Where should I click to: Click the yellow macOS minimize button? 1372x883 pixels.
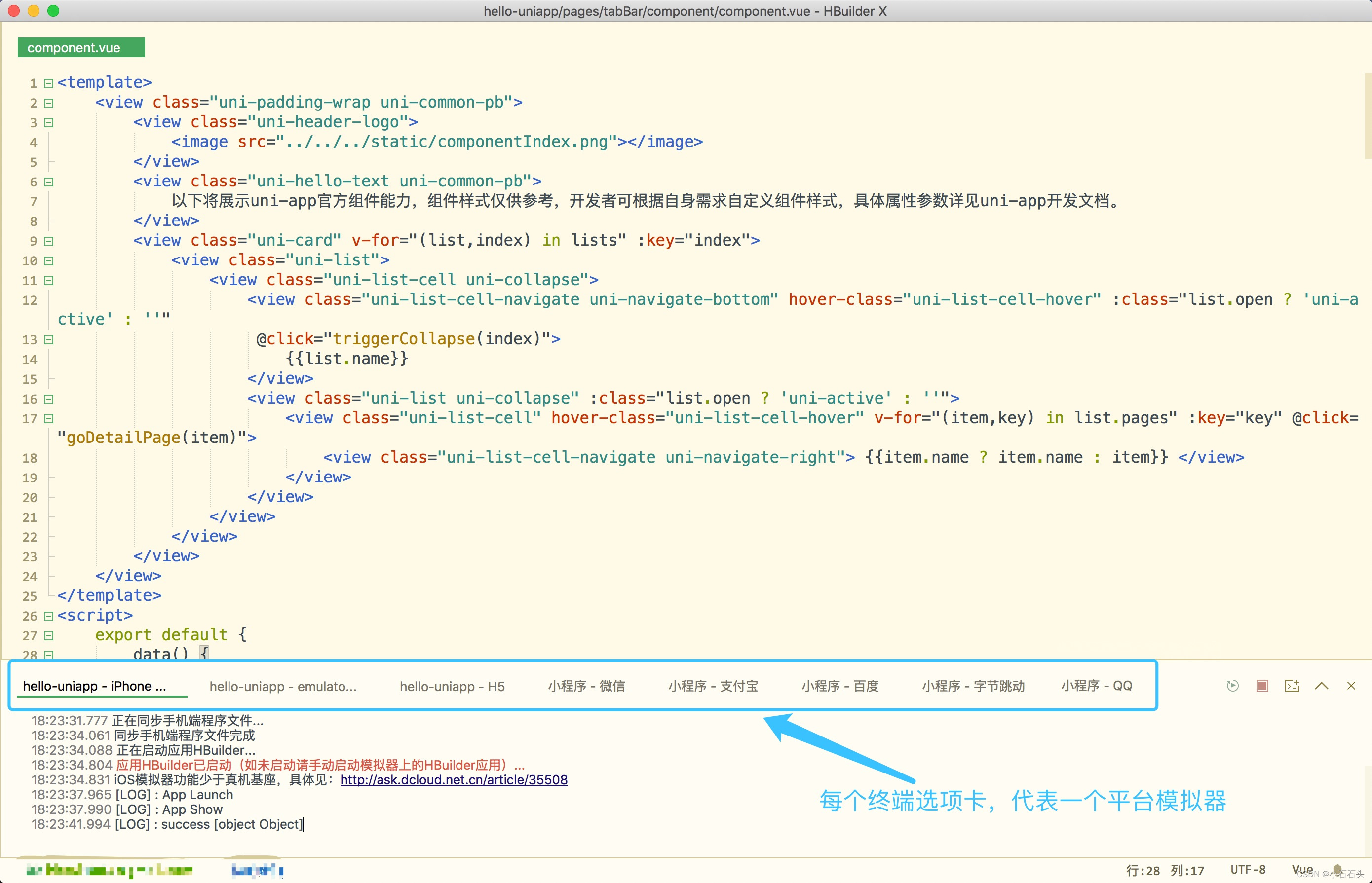click(34, 11)
